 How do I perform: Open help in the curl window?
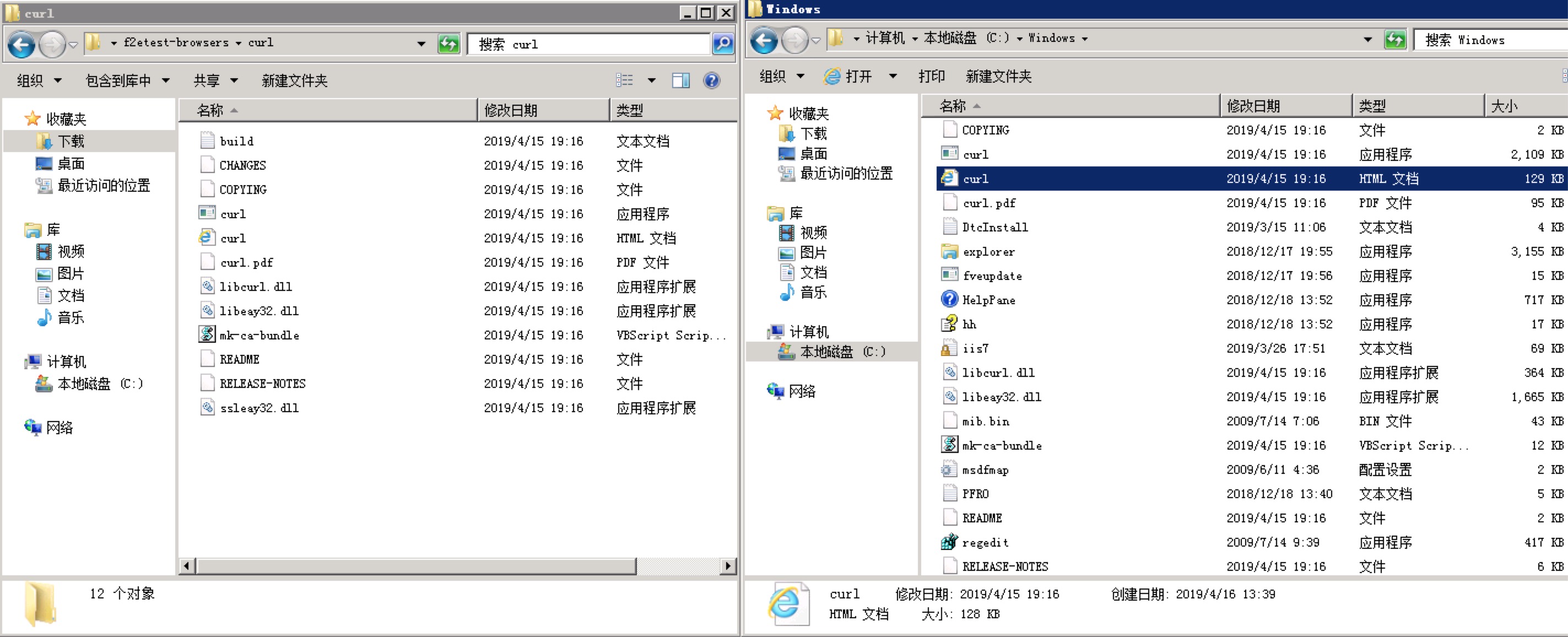[711, 80]
